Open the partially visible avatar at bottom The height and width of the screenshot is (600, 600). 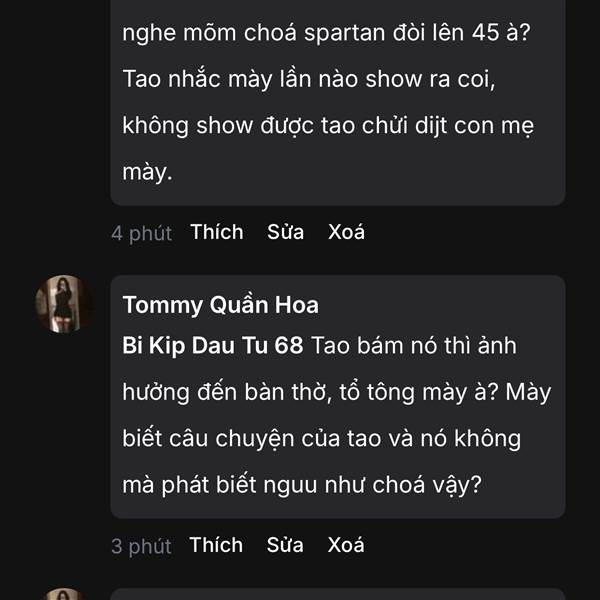[65, 595]
